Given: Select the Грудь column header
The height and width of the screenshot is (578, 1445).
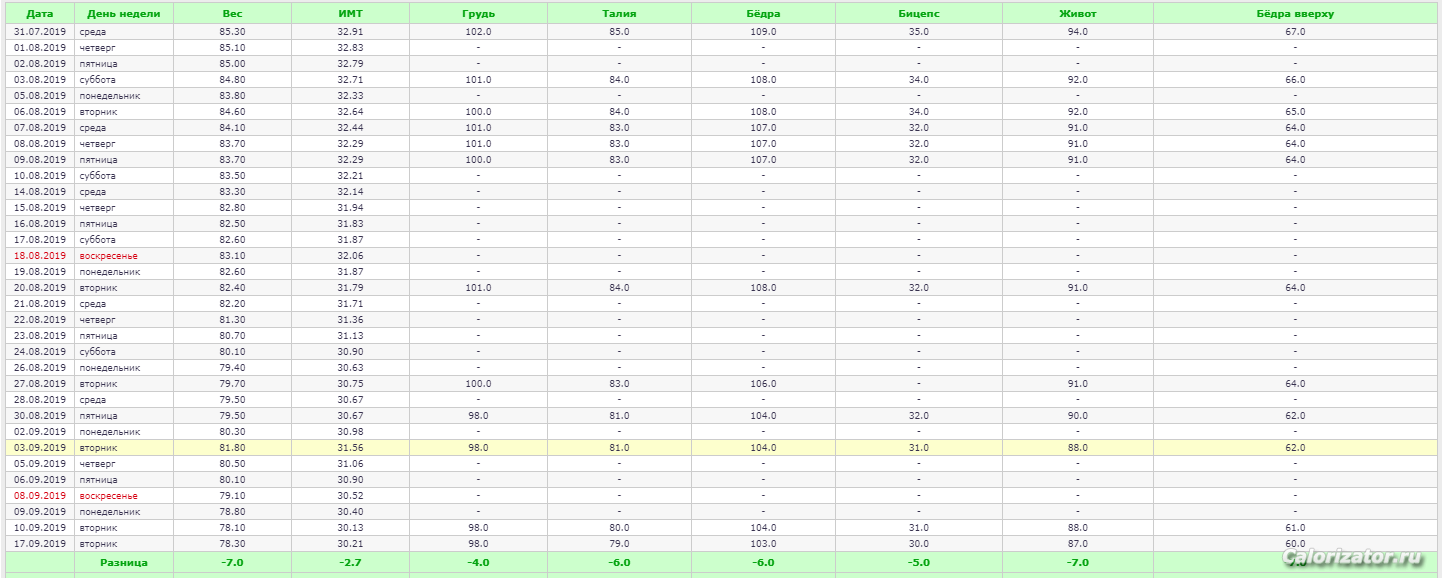Looking at the screenshot, I should click(x=478, y=14).
